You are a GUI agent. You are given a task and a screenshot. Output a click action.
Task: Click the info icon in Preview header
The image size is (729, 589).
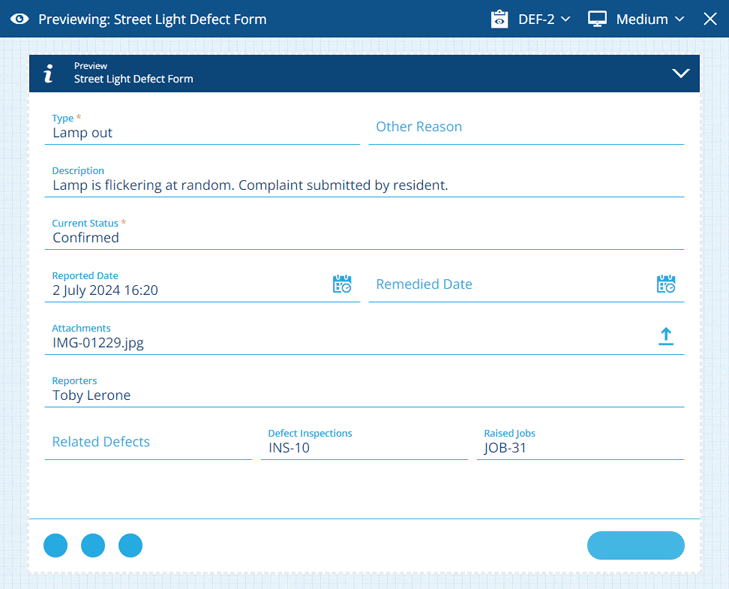click(x=48, y=73)
